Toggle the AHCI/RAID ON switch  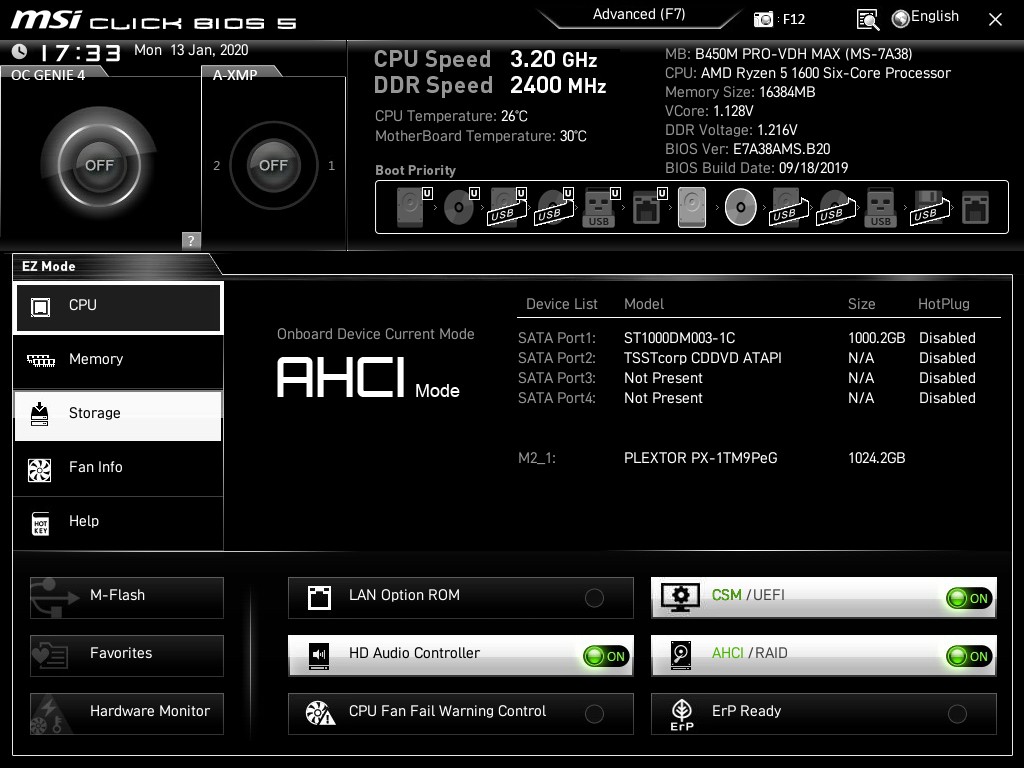[969, 656]
